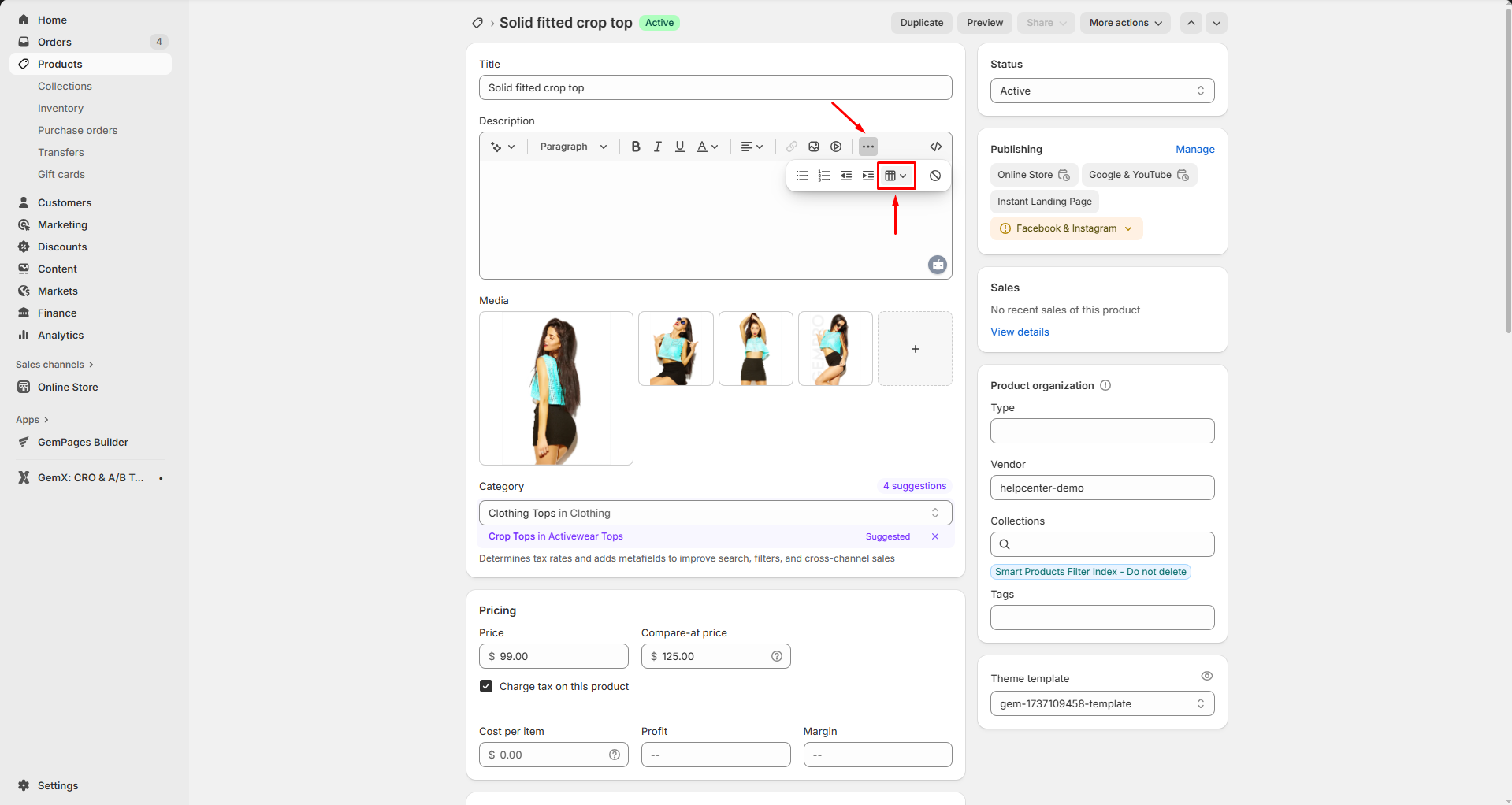This screenshot has width=1512, height=805.
Task: Uncheck Charge tax on this product
Action: (486, 686)
